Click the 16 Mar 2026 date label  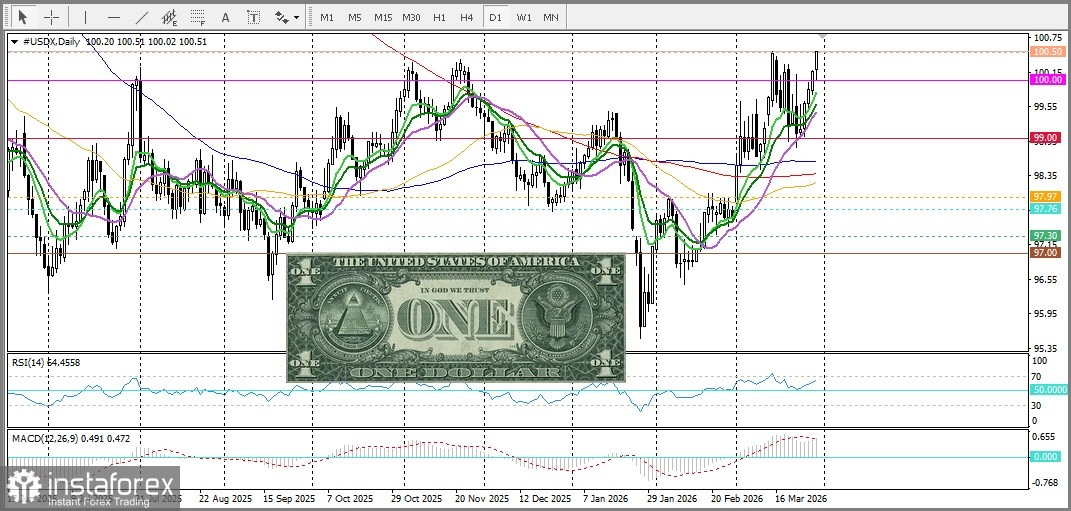(x=801, y=499)
